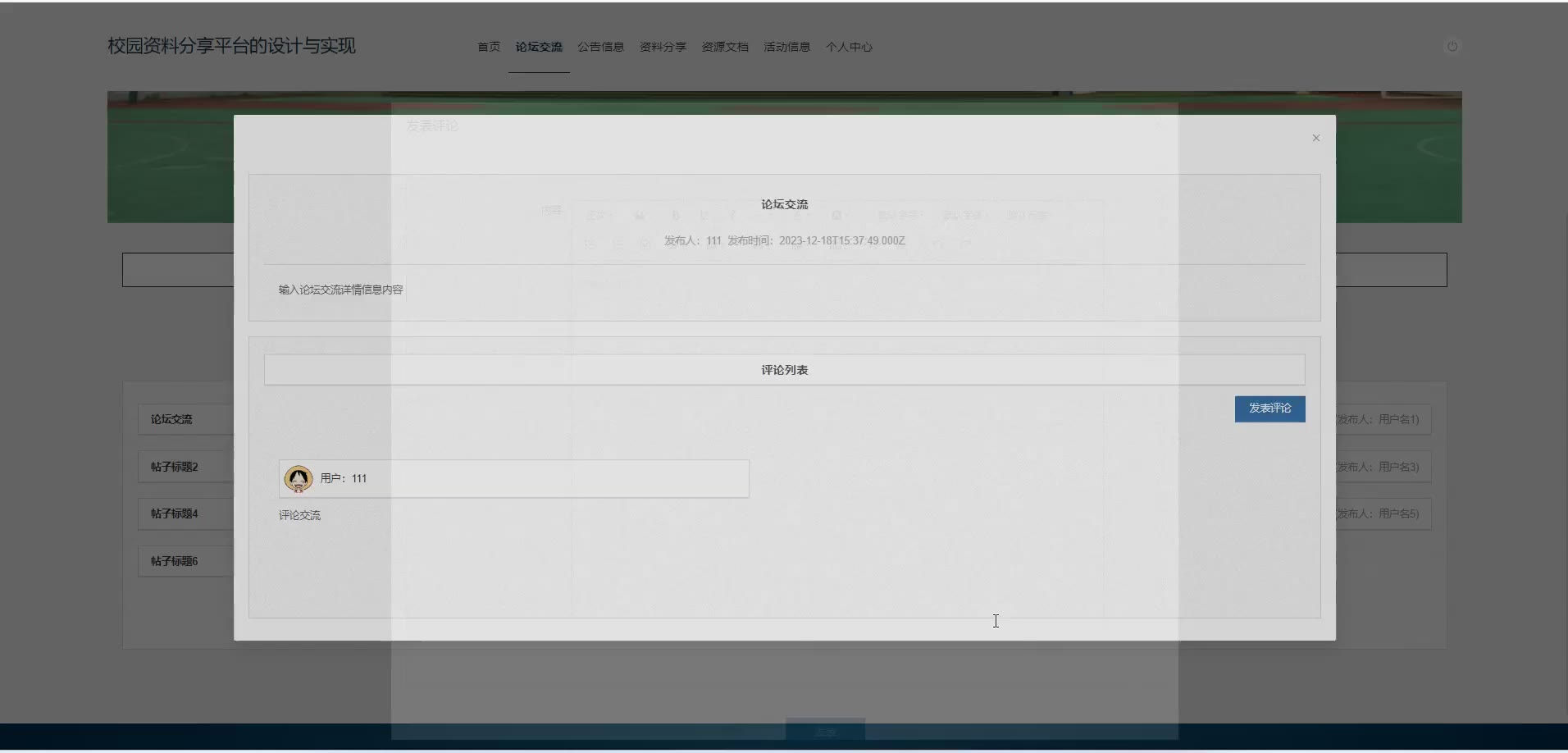Close the forum detail dialog
Viewport: 1568px width, 753px height.
(1315, 138)
